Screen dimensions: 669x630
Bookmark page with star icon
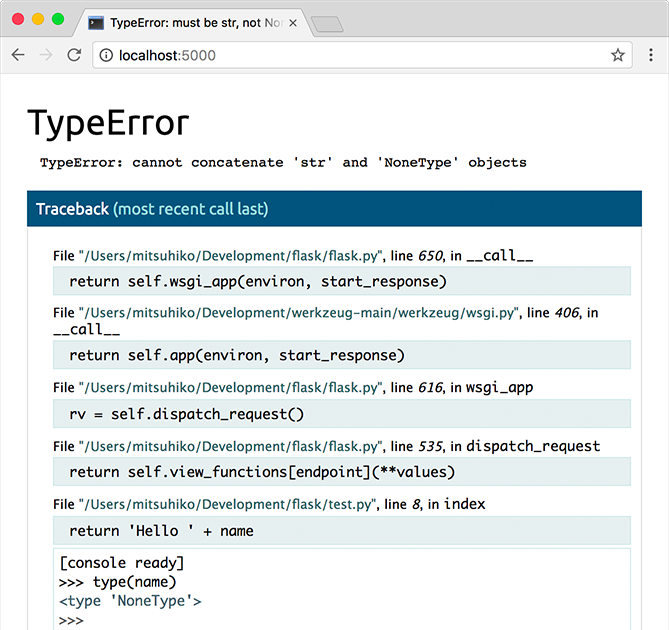[x=618, y=55]
